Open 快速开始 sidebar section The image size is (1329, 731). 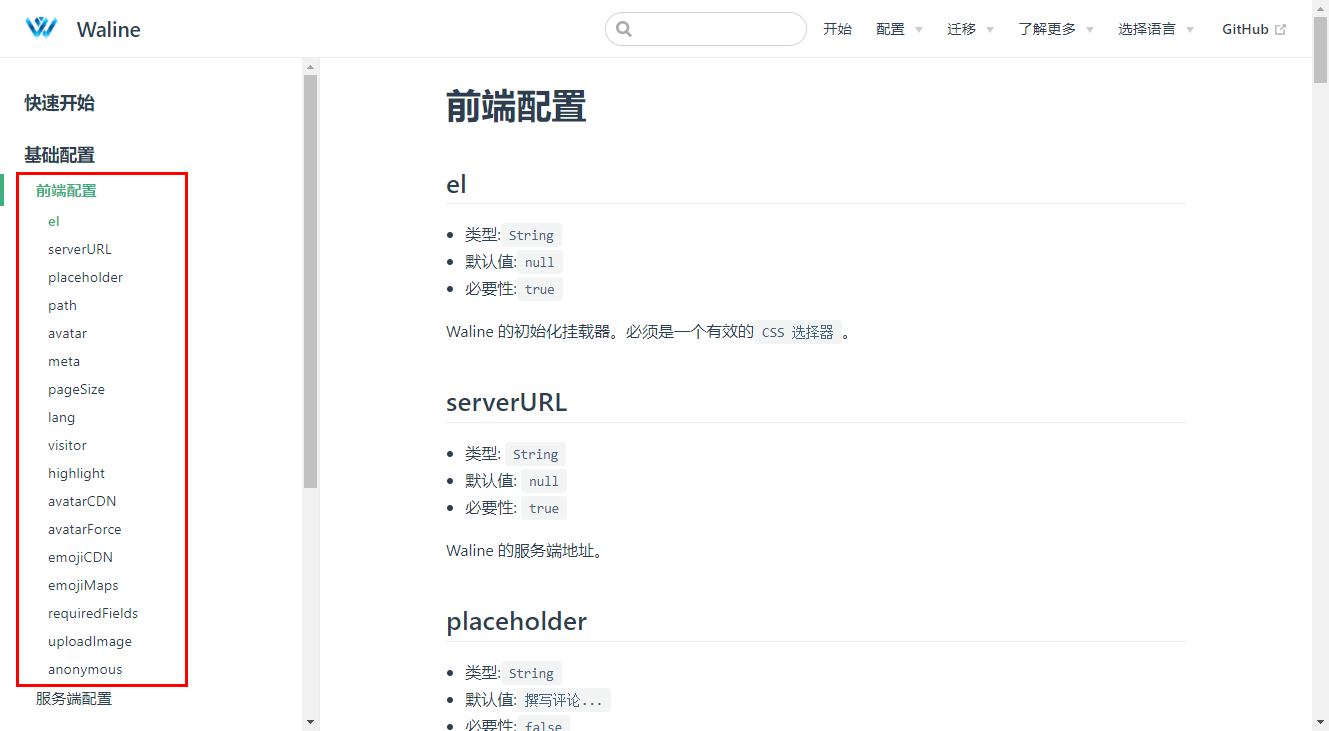tap(60, 103)
